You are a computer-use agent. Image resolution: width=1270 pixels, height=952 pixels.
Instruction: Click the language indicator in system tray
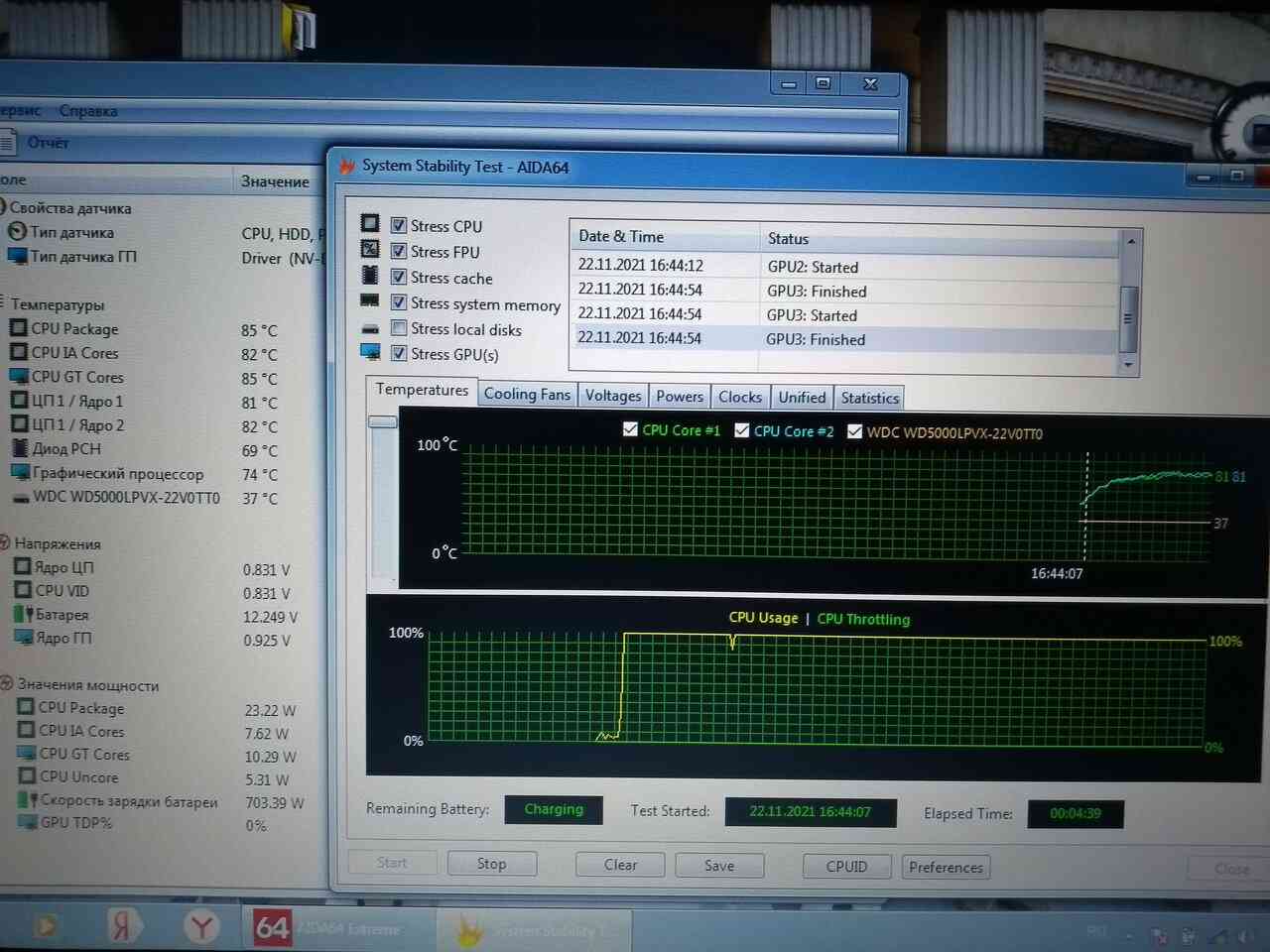click(1096, 930)
